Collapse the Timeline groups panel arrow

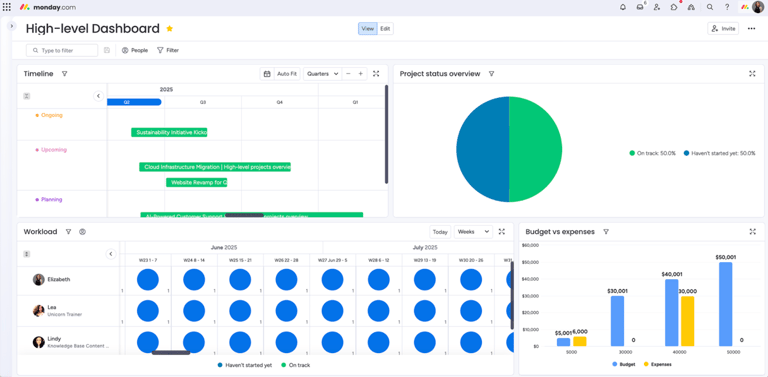click(x=98, y=96)
